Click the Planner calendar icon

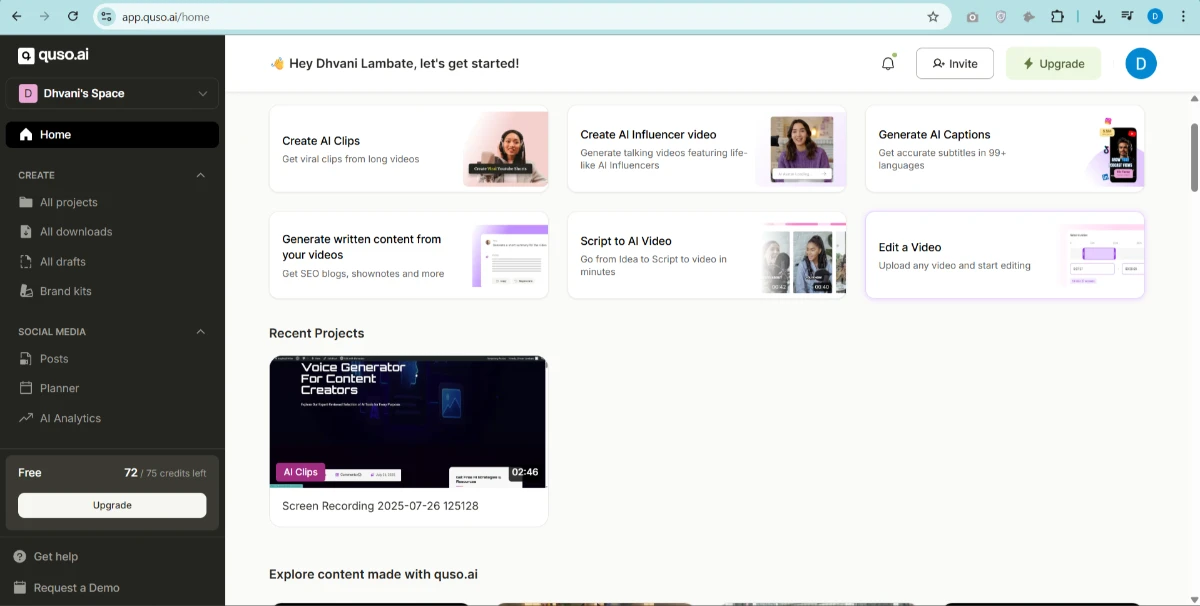(26, 388)
